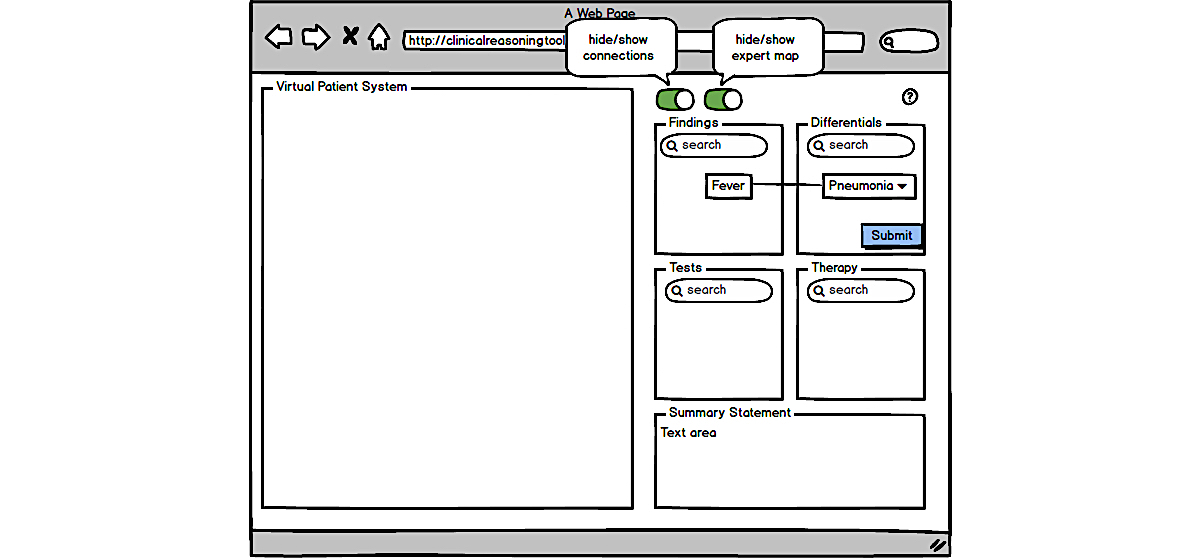Toggle the hide/show expert map switch
Viewport: 1200px width, 558px height.
[x=723, y=99]
